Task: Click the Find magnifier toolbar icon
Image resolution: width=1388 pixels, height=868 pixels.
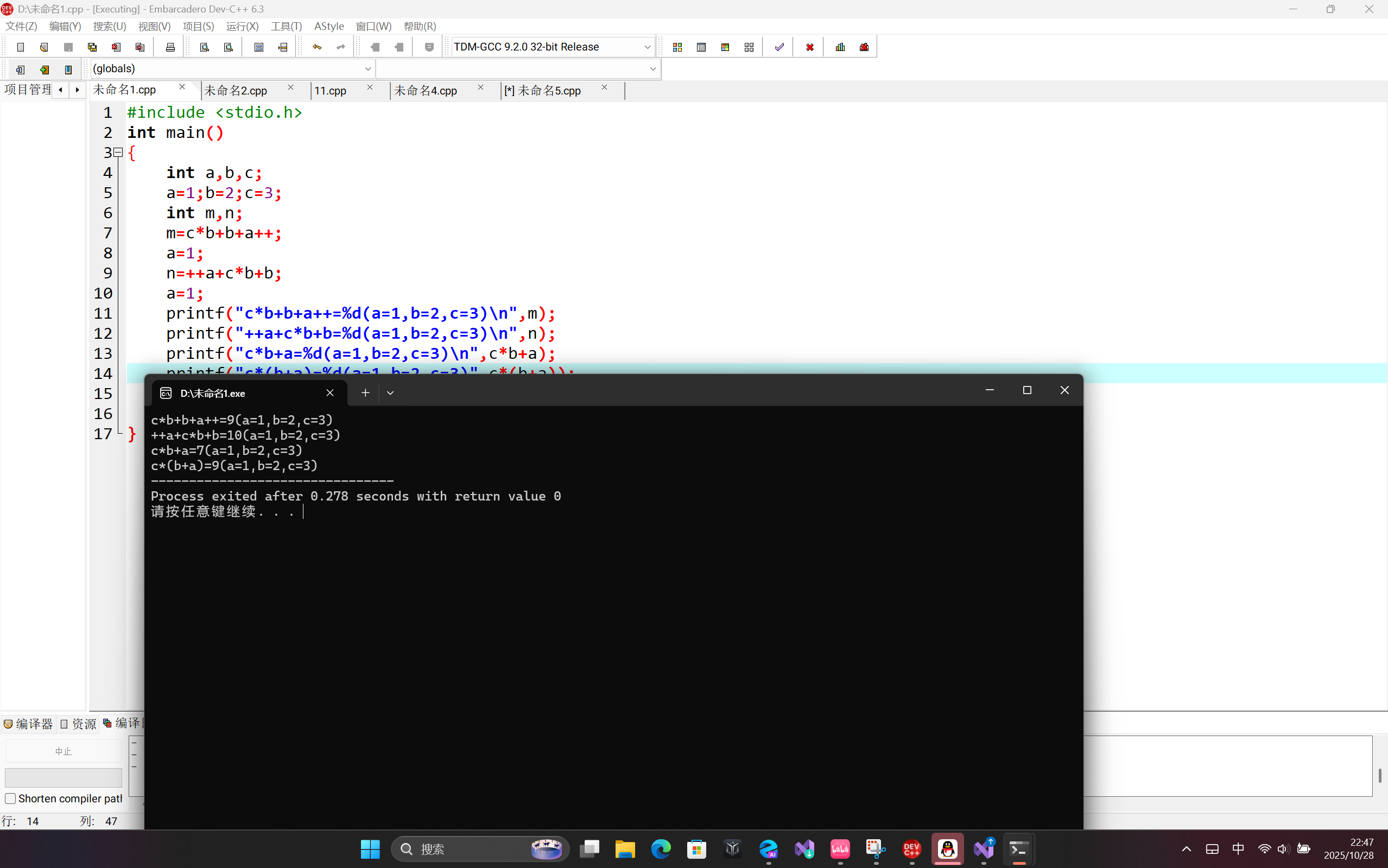Action: tap(204, 47)
